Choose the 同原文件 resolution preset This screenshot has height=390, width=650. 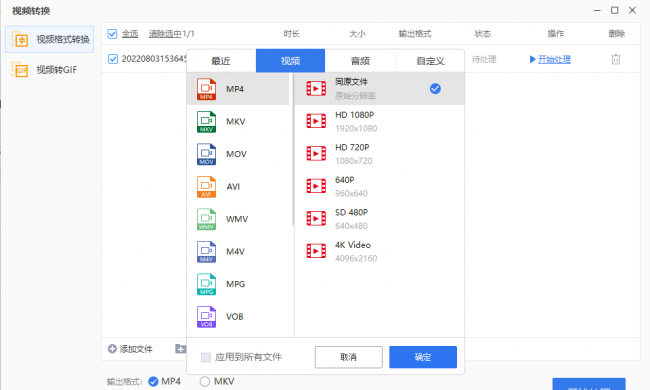379,89
